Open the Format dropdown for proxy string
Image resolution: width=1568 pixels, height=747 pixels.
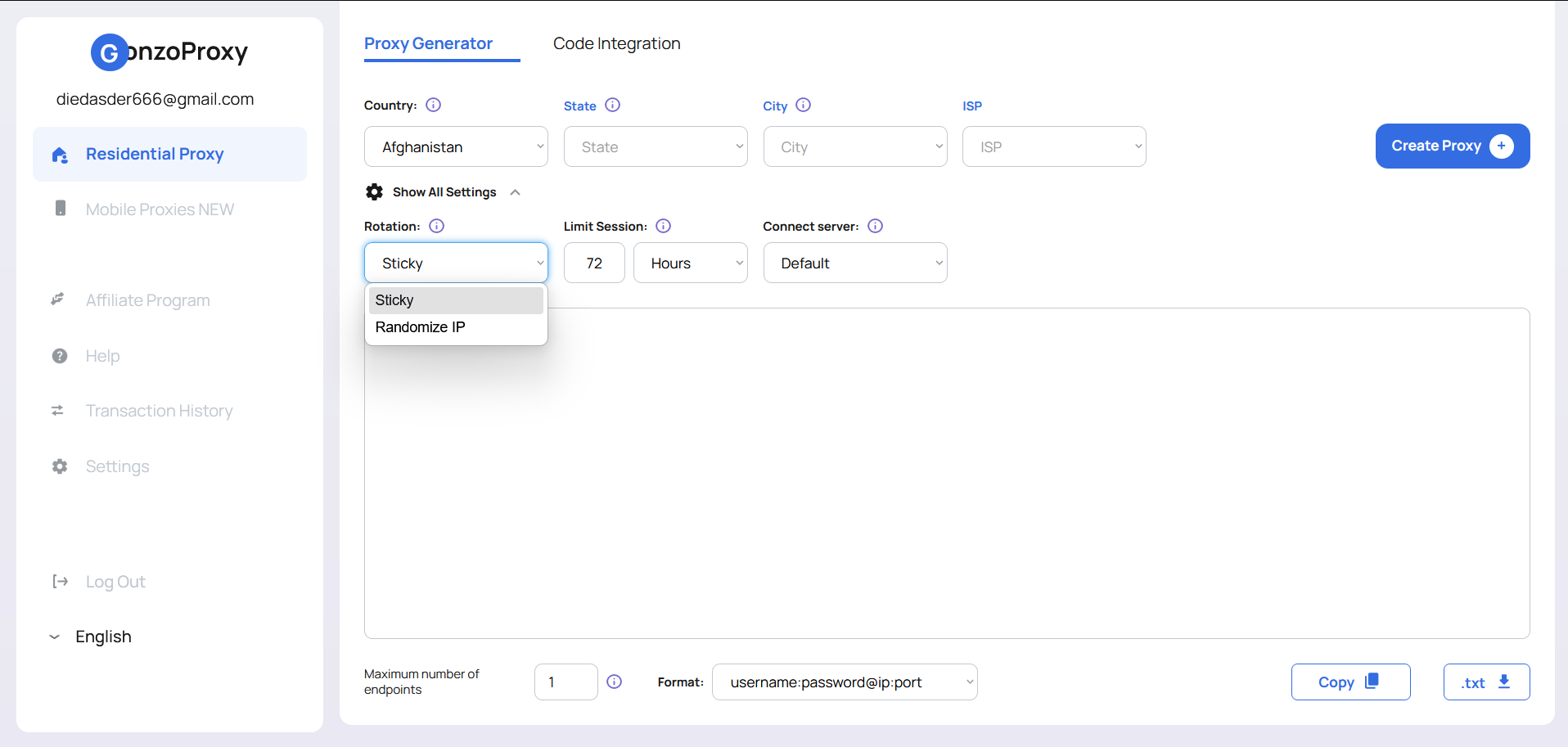tap(844, 682)
